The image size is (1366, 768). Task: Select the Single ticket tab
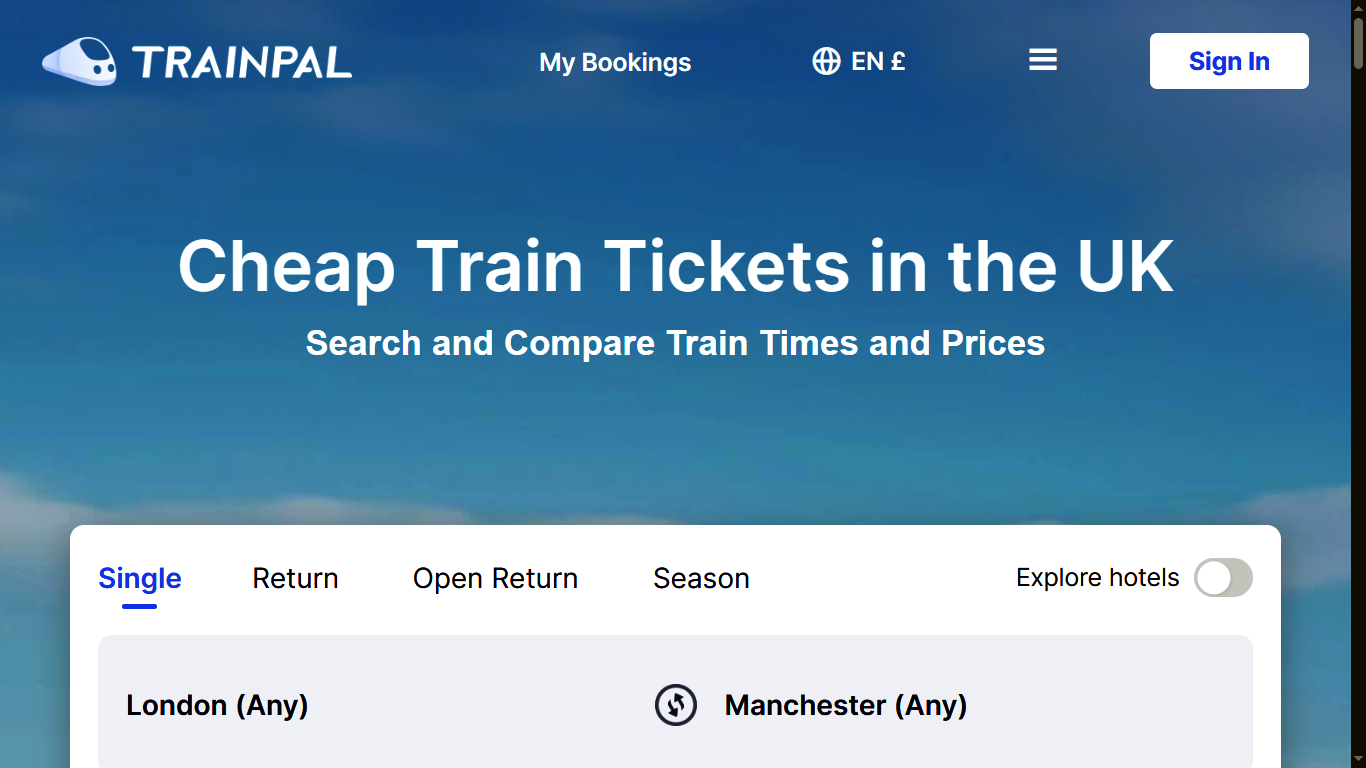[140, 578]
